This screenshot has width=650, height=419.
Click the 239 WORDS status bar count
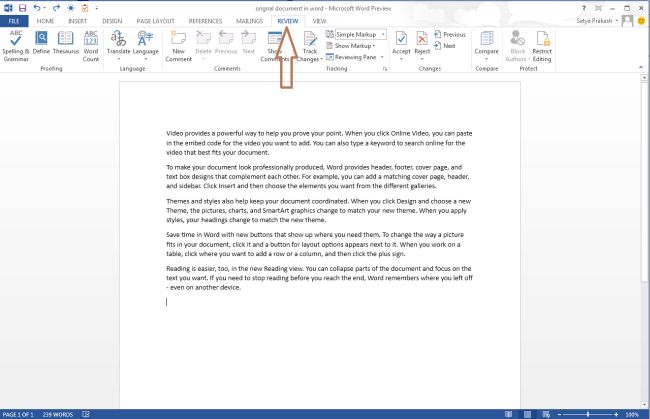[58, 414]
